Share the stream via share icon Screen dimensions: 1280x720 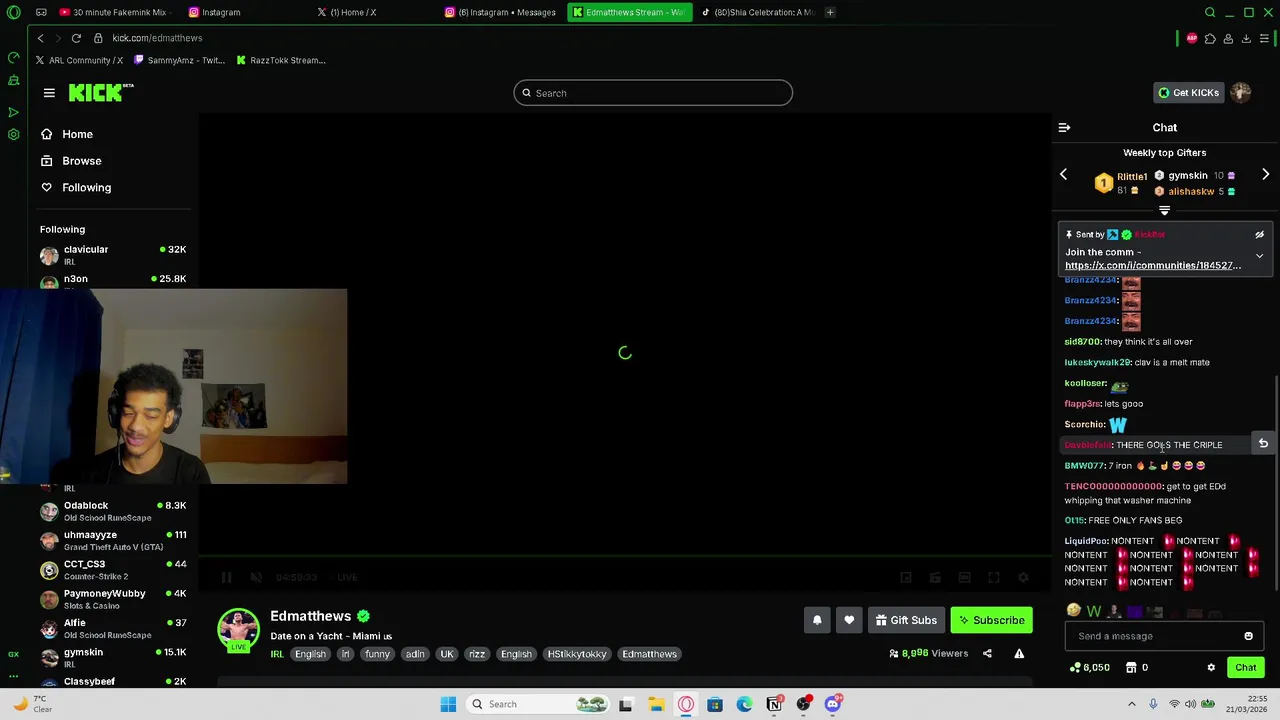(987, 654)
